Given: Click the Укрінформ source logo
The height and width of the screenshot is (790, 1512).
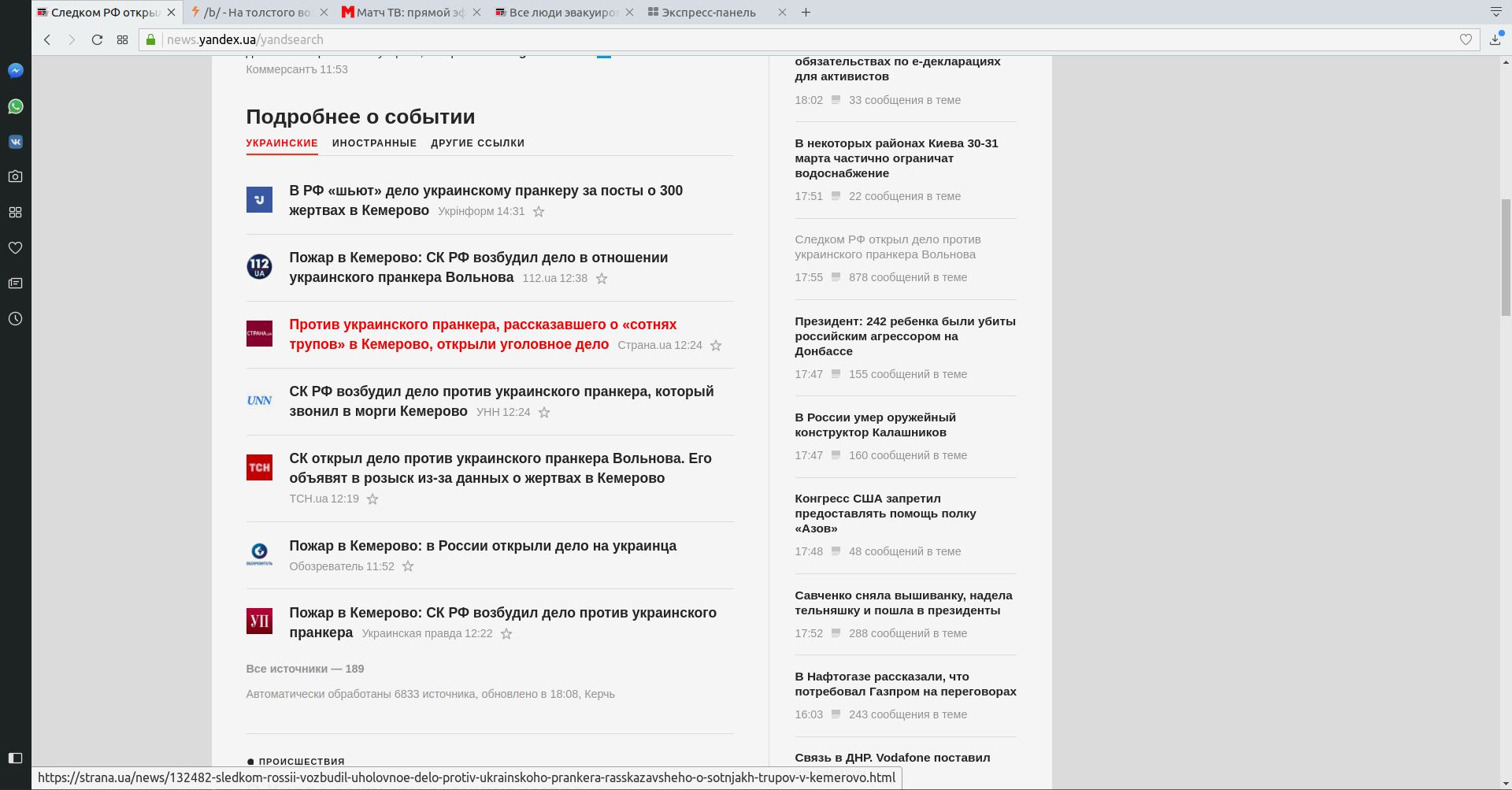Looking at the screenshot, I should coord(259,199).
